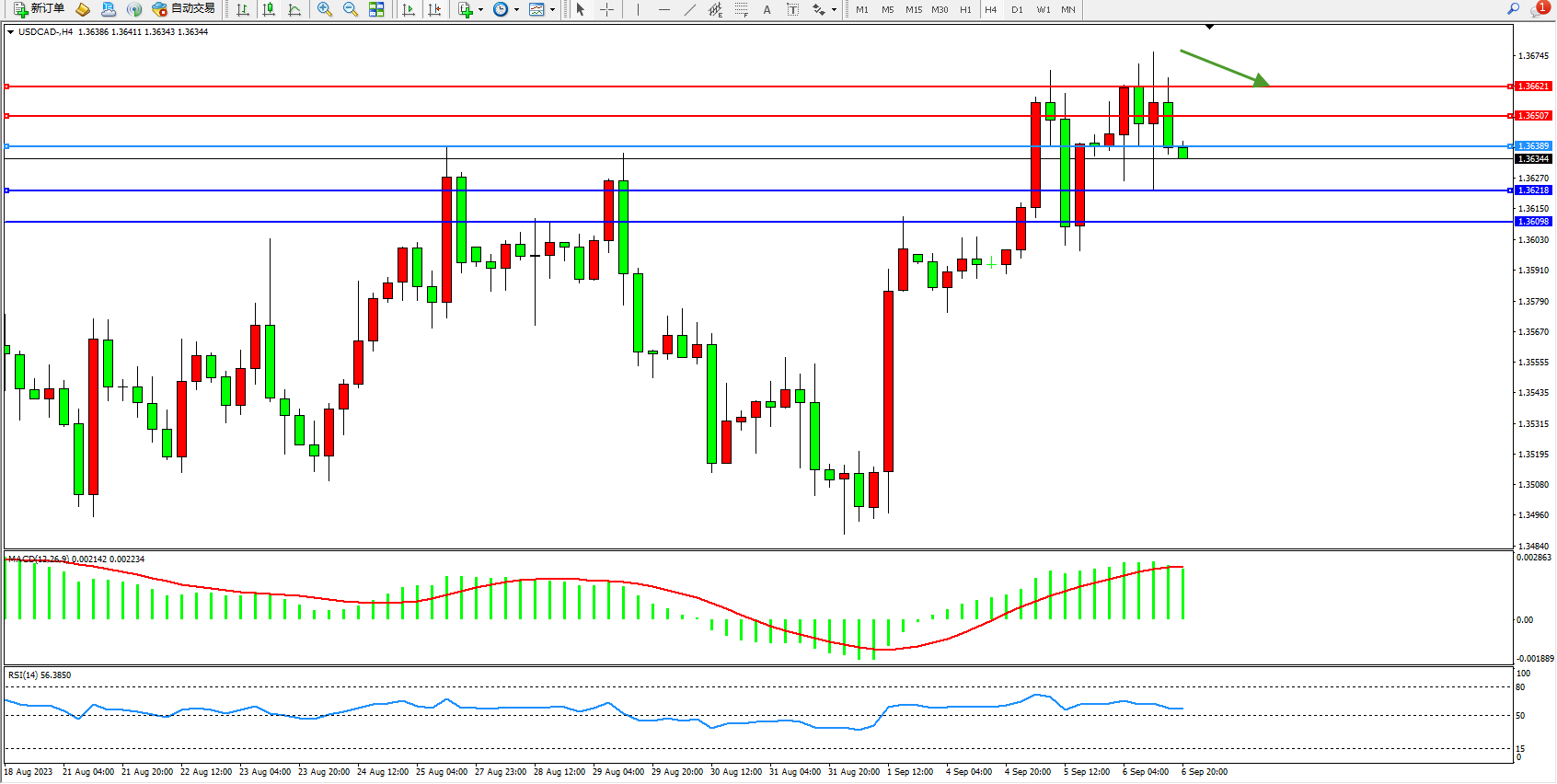Switch to the M15 timeframe
This screenshot has height=784, width=1557.
tap(913, 9)
